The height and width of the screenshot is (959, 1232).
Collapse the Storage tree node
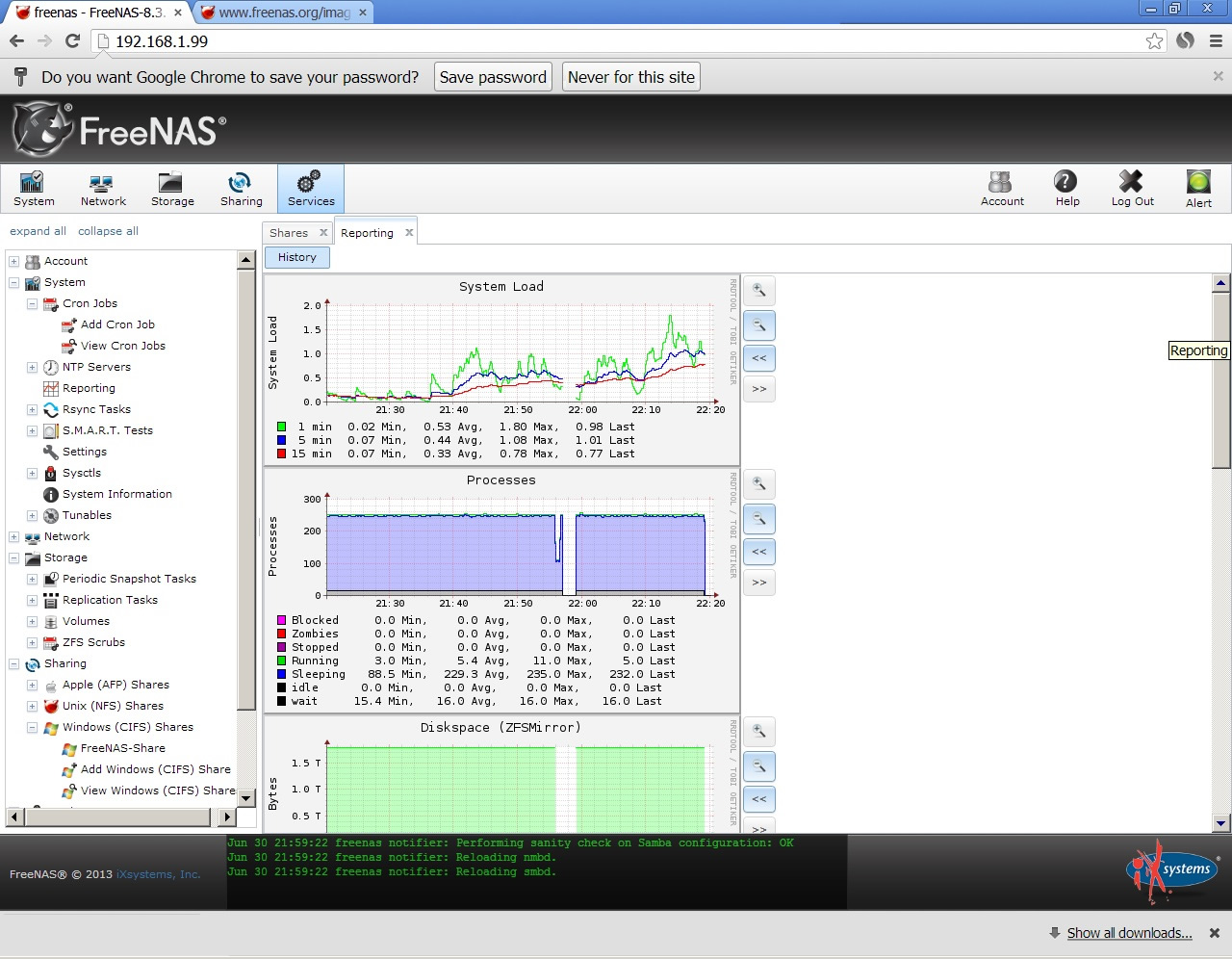point(13,558)
